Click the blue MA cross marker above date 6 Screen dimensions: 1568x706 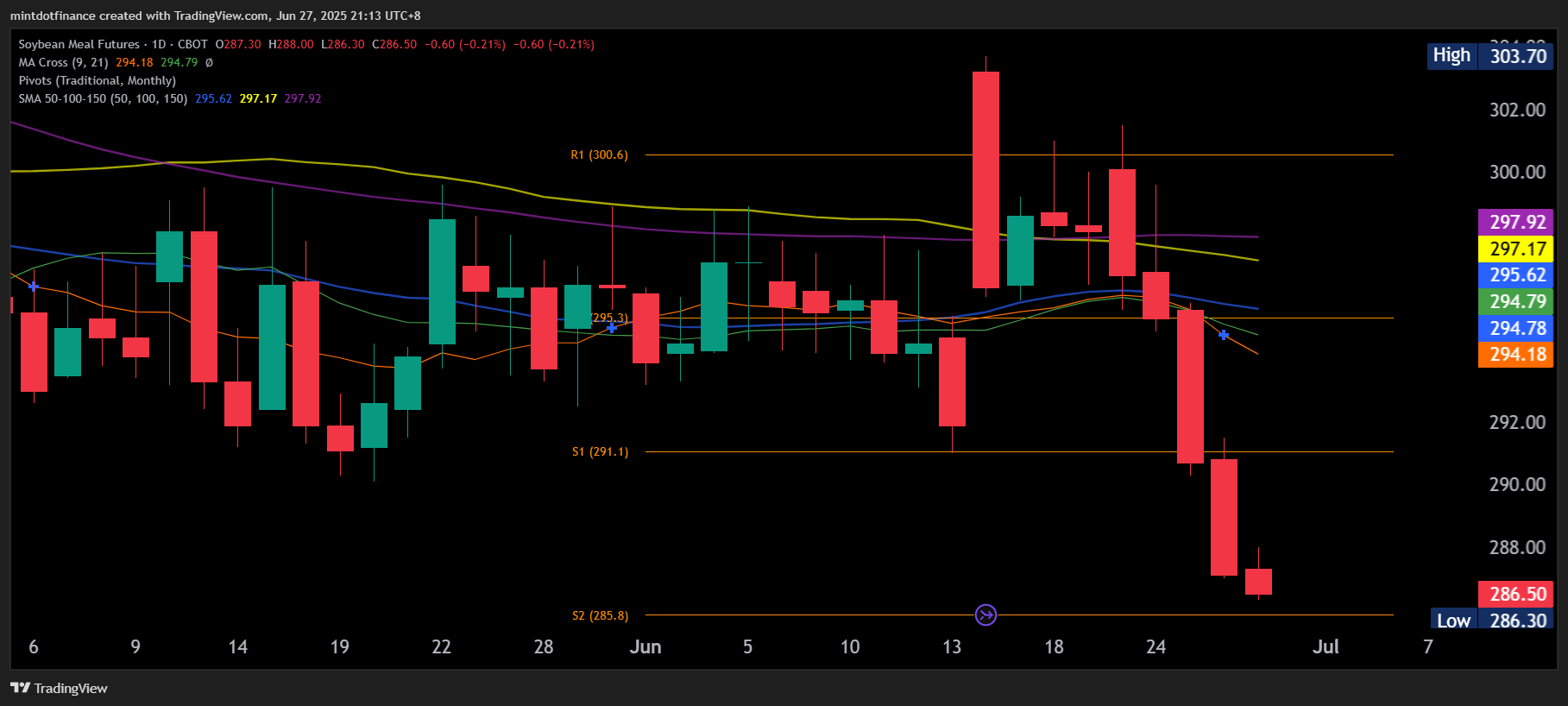click(x=34, y=286)
